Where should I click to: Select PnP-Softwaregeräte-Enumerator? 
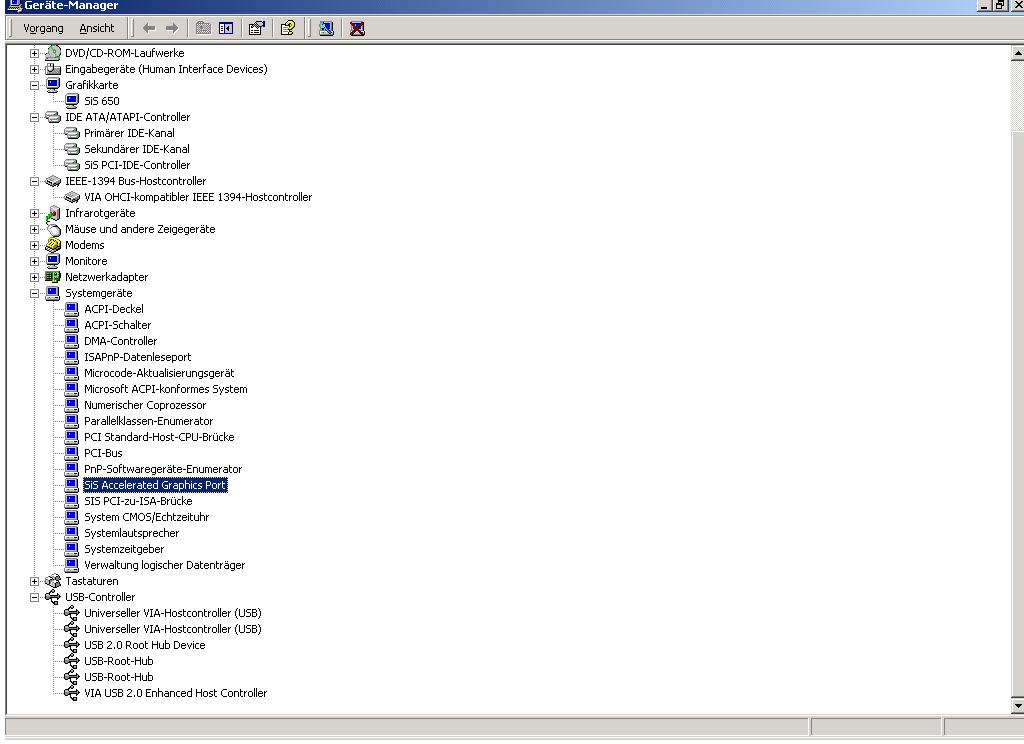click(x=163, y=469)
